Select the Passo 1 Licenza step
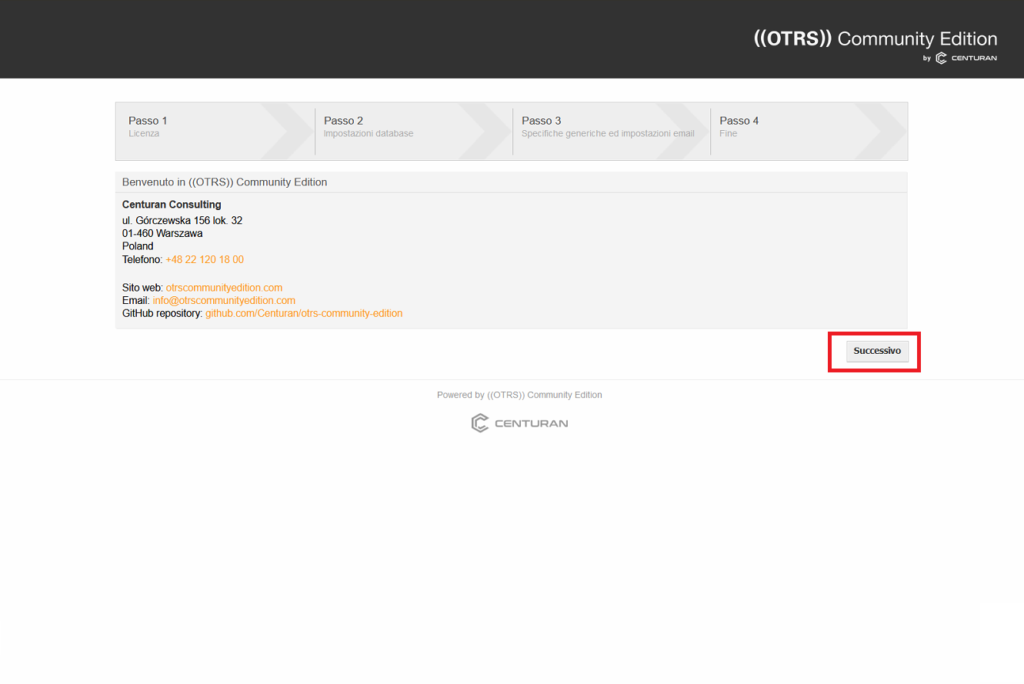This screenshot has height=684, width=1024. click(215, 131)
